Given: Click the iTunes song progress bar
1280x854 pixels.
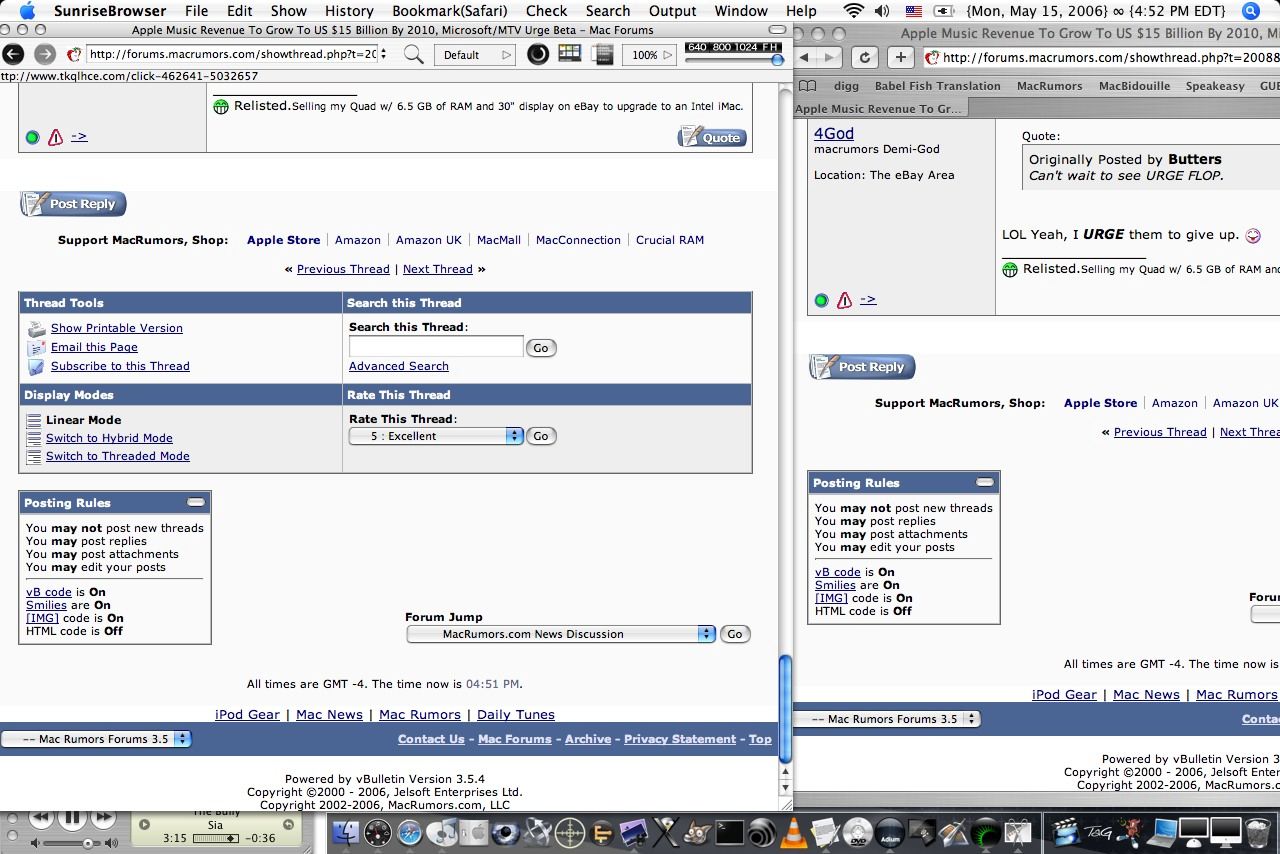Looking at the screenshot, I should click(x=215, y=838).
